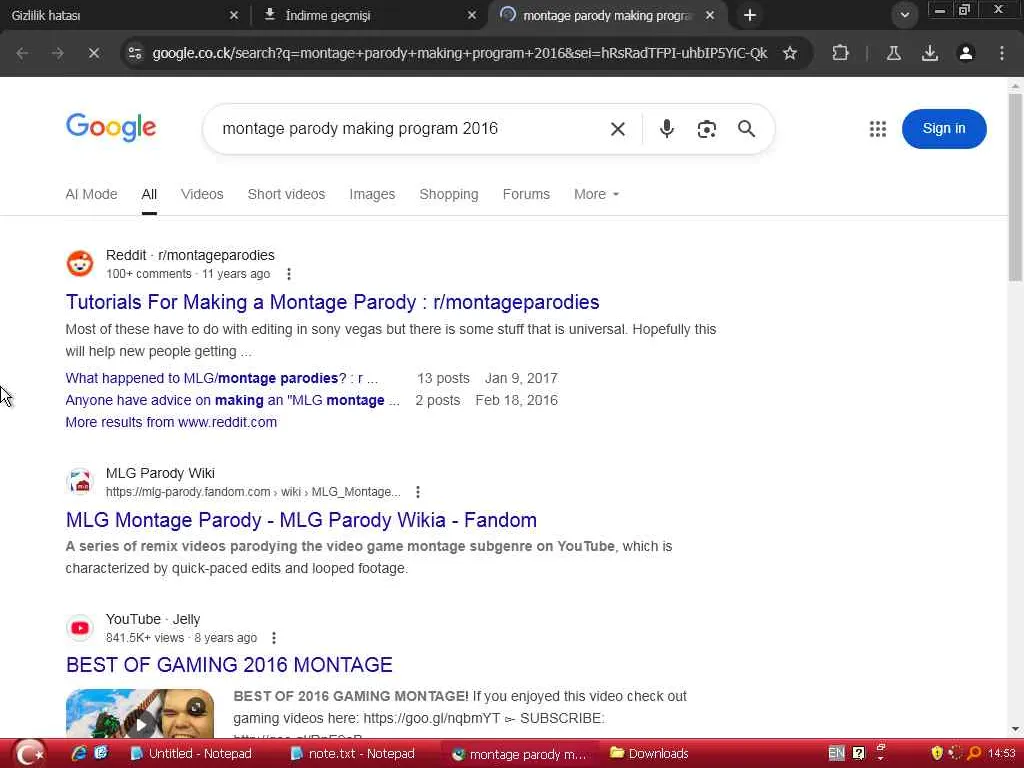Click the Google logo
The height and width of the screenshot is (768, 1024).
[111, 127]
